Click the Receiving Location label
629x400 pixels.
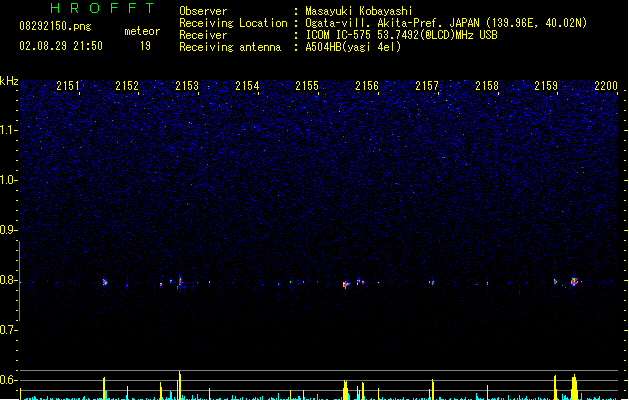(233, 23)
